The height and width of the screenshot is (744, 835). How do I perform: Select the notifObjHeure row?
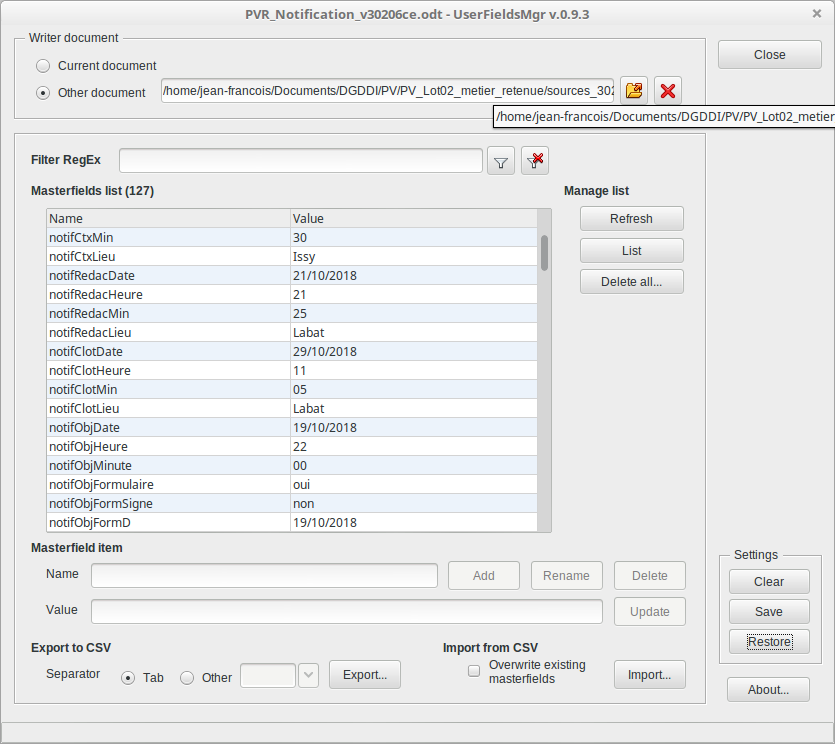[292, 446]
